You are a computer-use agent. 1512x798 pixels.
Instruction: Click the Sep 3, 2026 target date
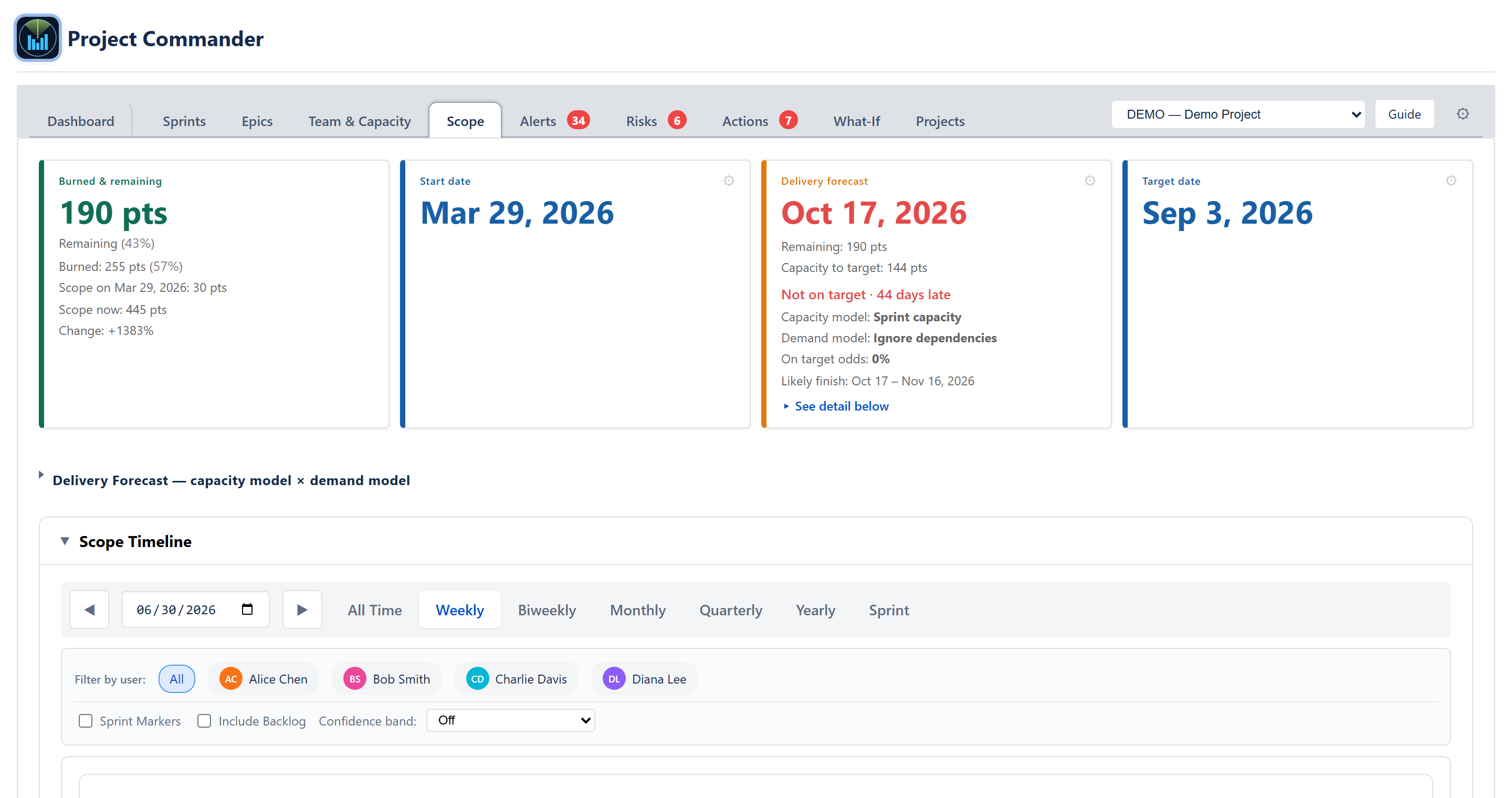tap(1227, 213)
